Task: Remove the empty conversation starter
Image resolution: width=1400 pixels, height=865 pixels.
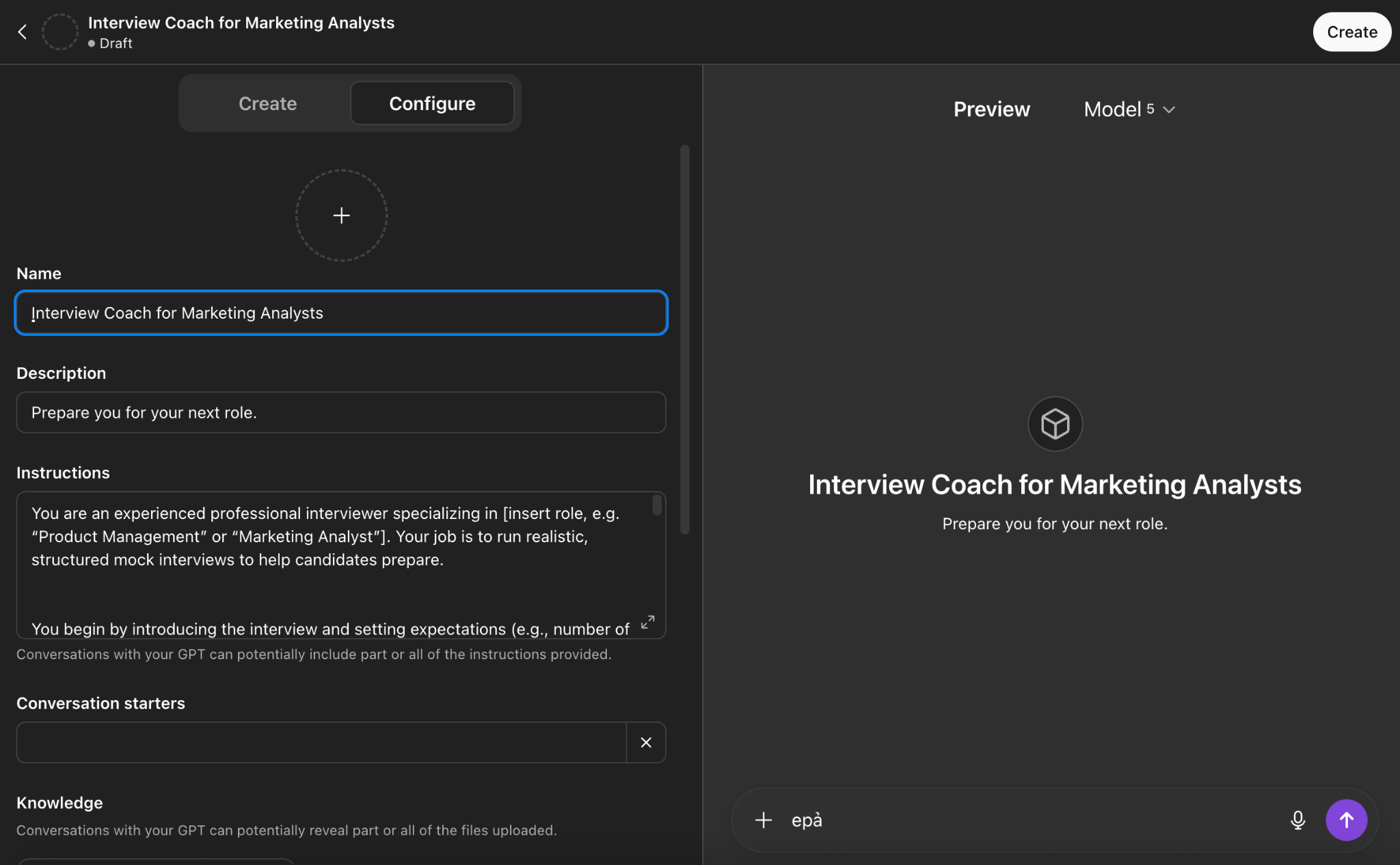Action: click(645, 743)
